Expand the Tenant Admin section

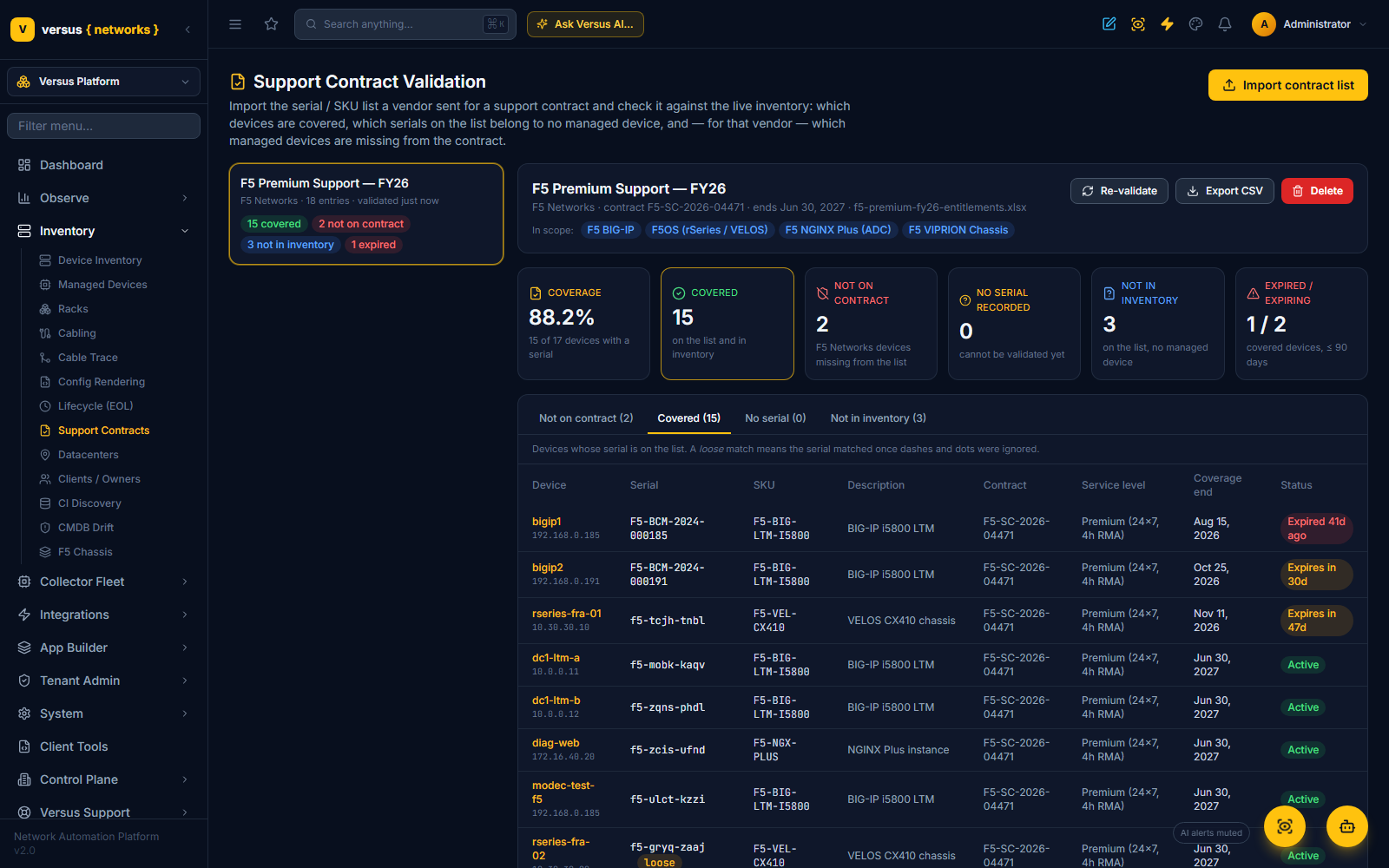click(x=103, y=681)
